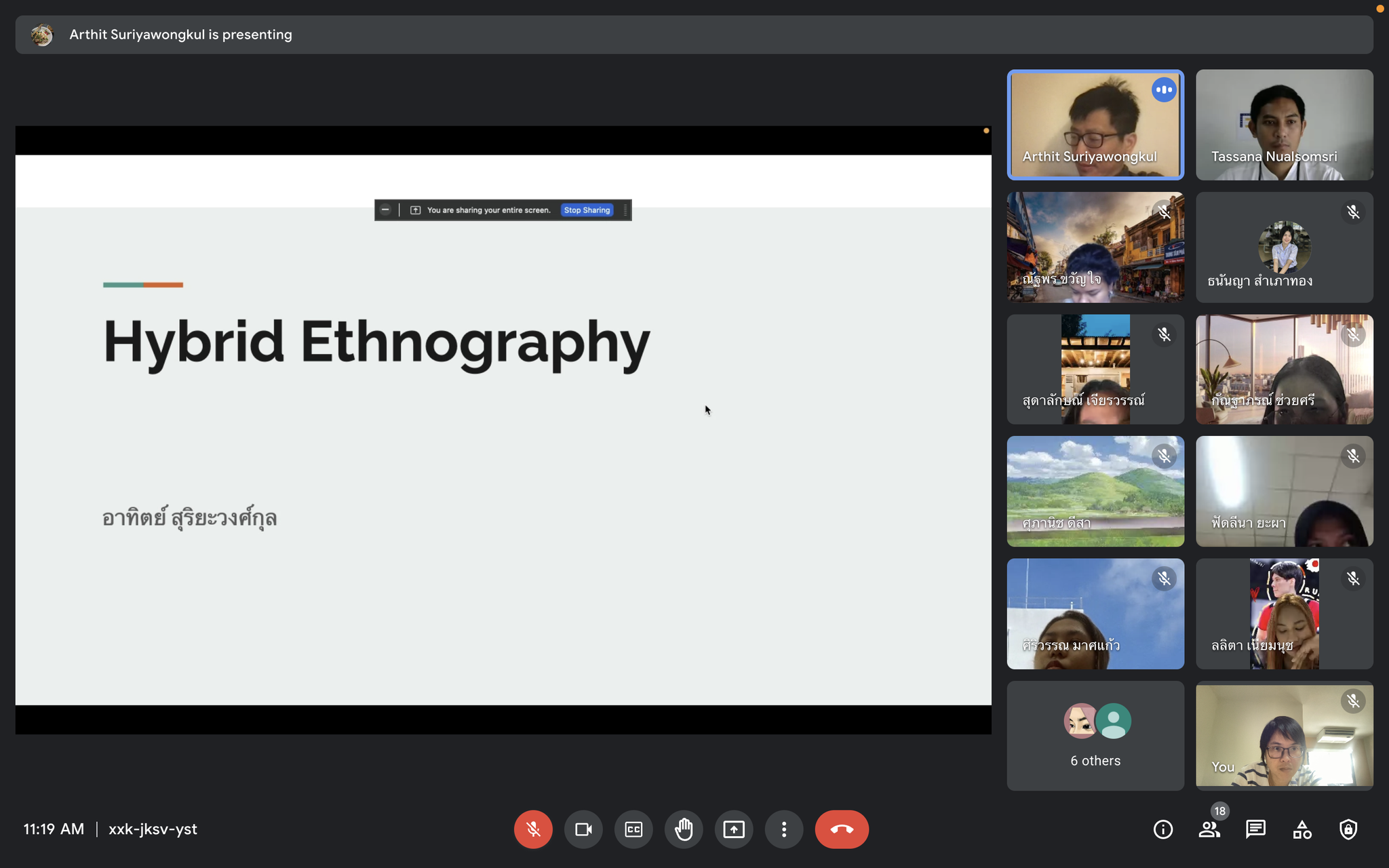The height and width of the screenshot is (868, 1389).
Task: Open the three-dot more options menu
Action: pyautogui.click(x=784, y=829)
